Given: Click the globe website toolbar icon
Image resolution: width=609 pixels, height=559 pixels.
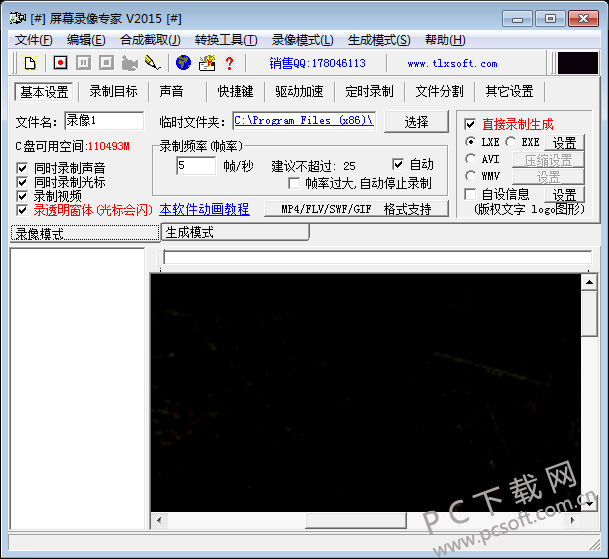Looking at the screenshot, I should coord(183,63).
